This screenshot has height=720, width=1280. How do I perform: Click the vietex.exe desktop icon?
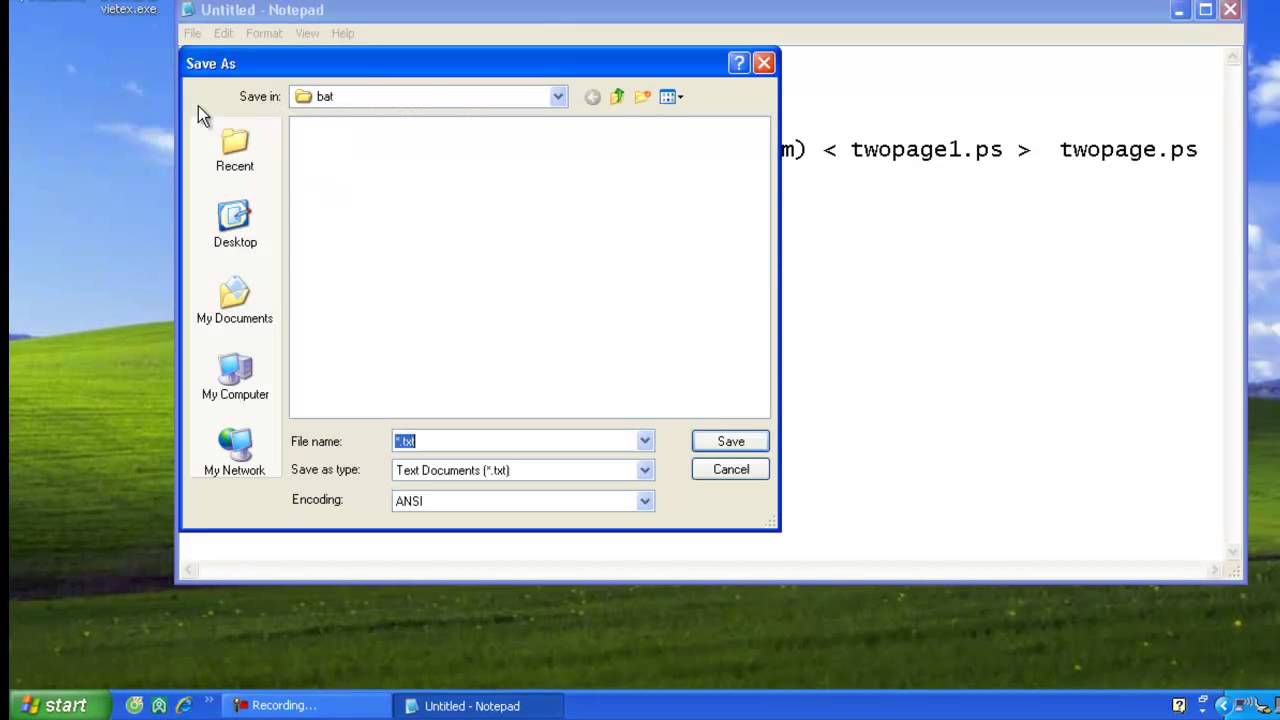128,9
